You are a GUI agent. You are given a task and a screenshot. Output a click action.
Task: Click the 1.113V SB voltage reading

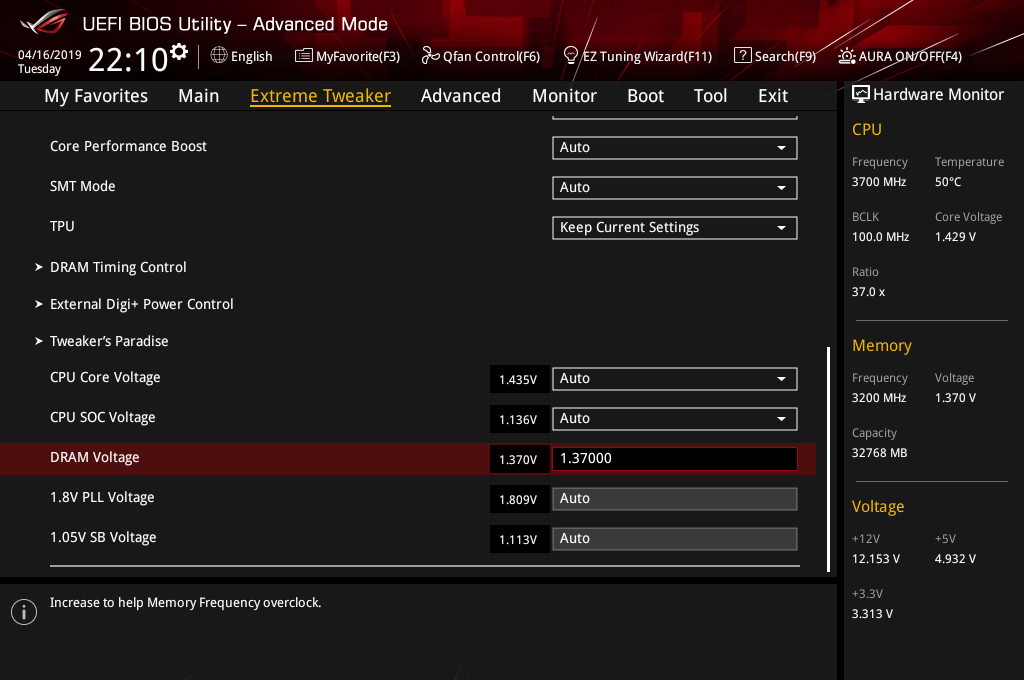pos(519,540)
